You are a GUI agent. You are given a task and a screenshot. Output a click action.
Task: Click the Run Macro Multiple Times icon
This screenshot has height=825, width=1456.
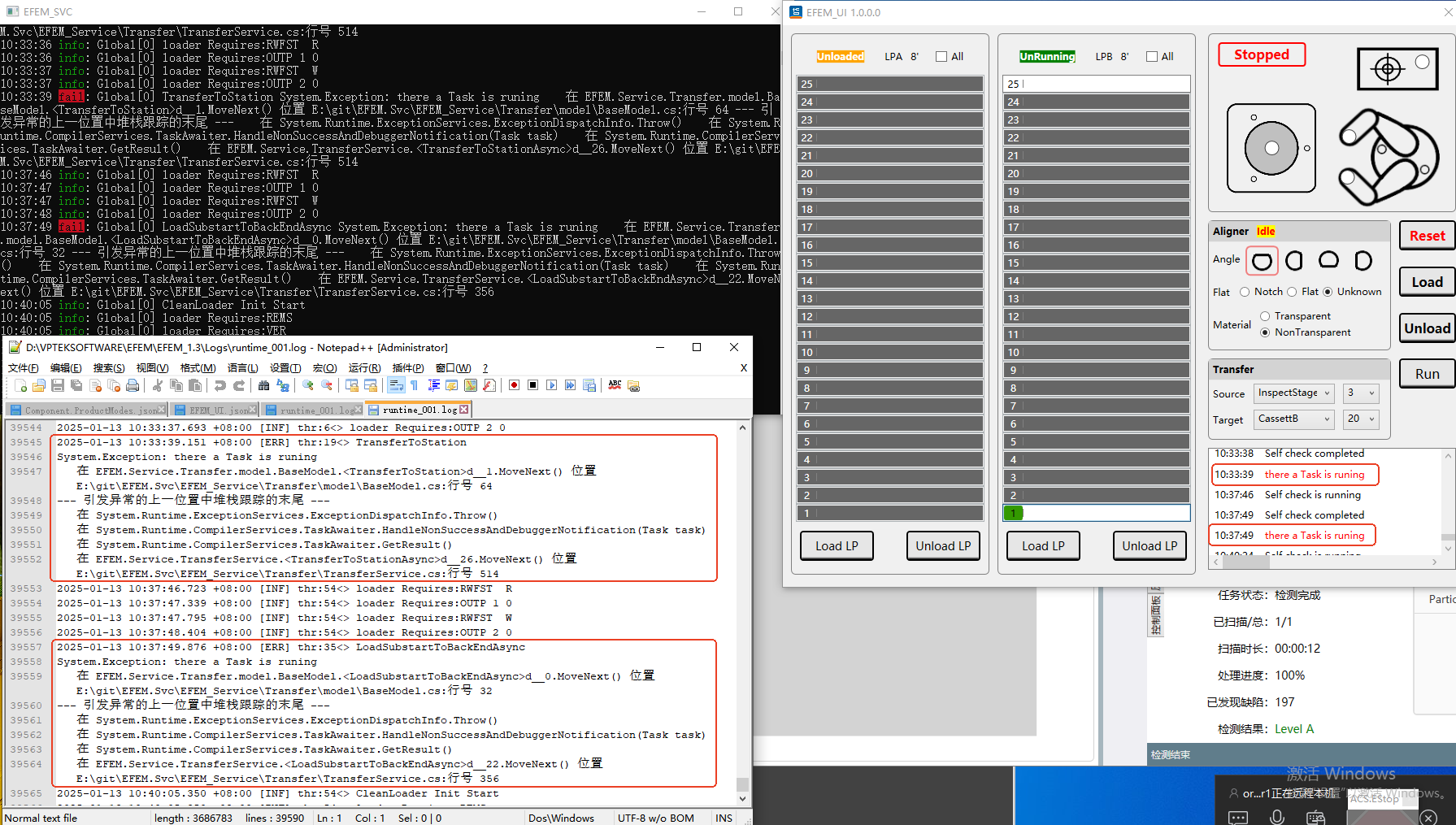(570, 385)
